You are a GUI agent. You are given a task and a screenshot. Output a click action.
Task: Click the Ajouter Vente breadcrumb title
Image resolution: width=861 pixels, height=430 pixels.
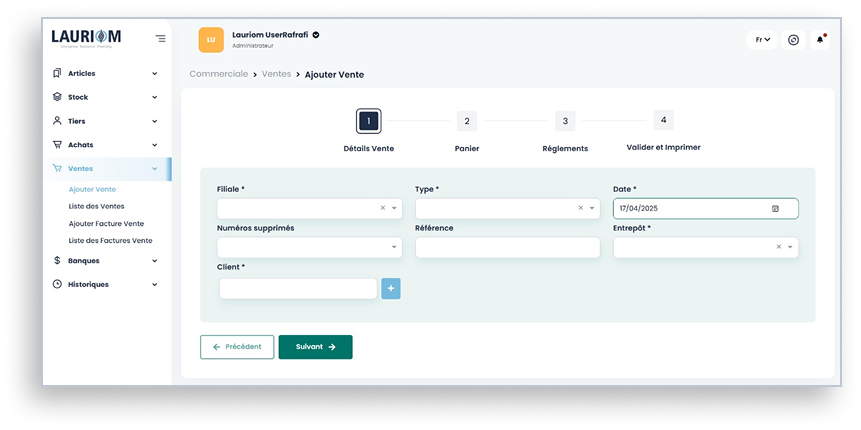click(334, 75)
